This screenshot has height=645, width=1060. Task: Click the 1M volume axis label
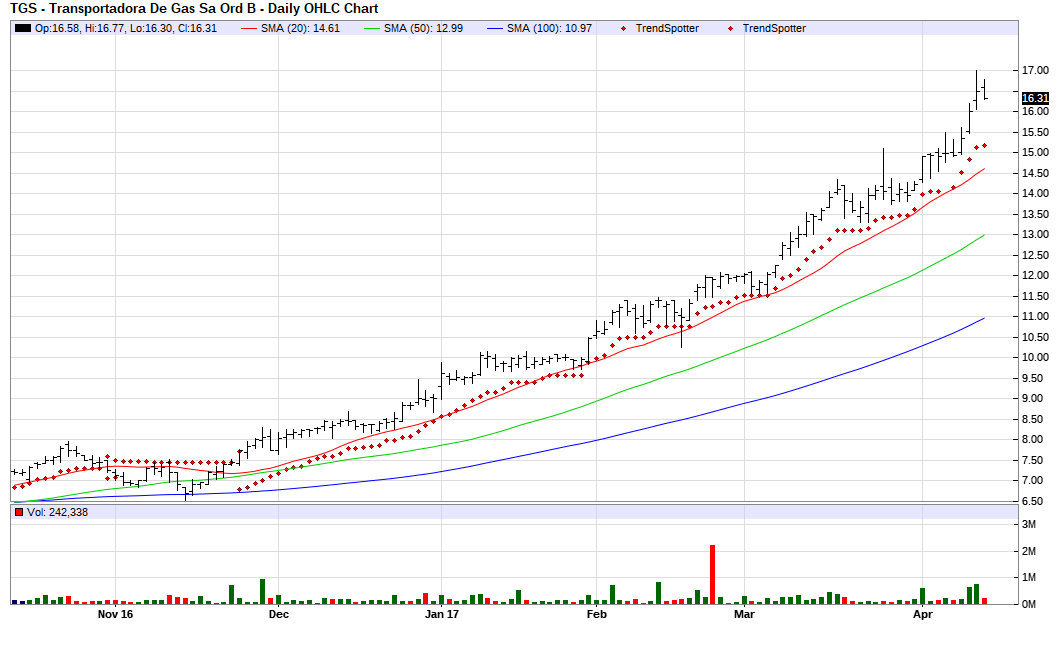[x=1028, y=577]
